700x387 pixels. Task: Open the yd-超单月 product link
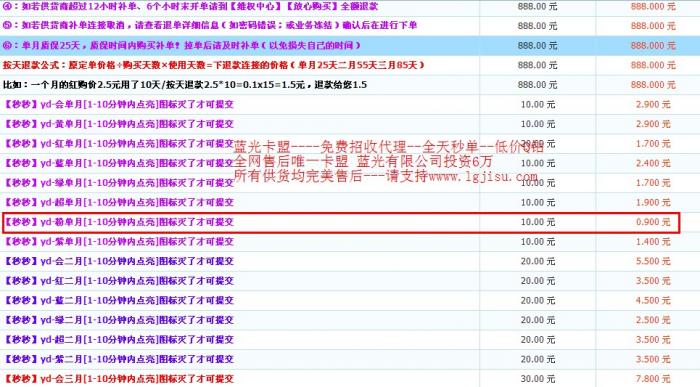click(119, 203)
